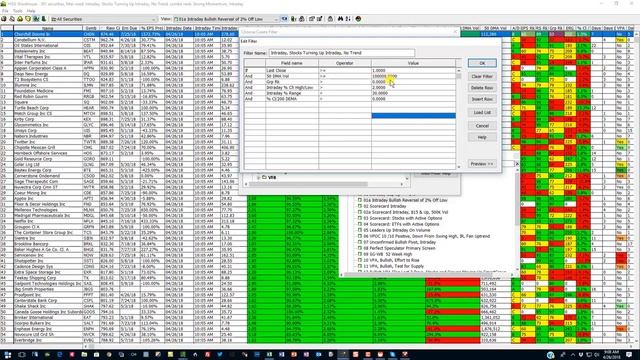Viewport: 640px width, 360px height.
Task: Click the filter grid scrollbar down arrow
Action: (459, 166)
